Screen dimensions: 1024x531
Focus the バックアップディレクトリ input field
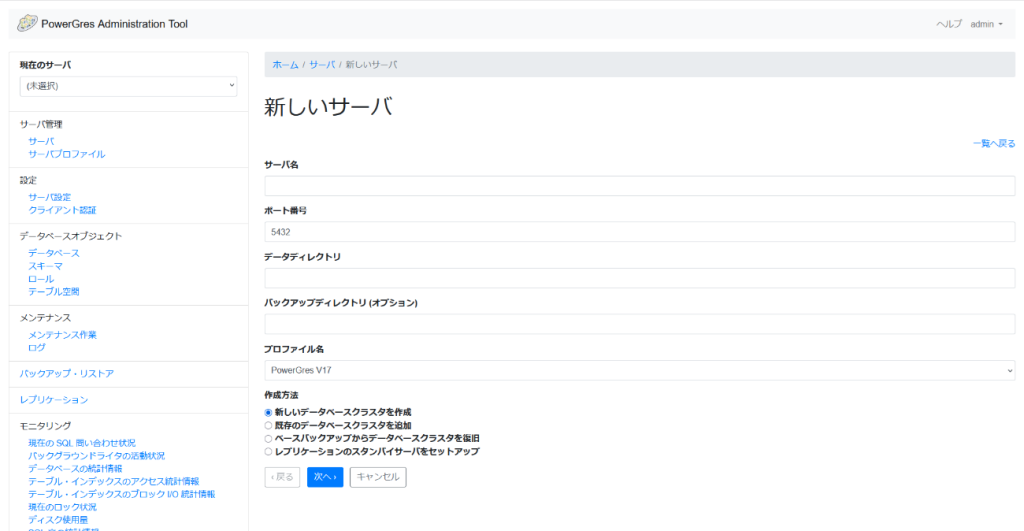click(x=639, y=324)
